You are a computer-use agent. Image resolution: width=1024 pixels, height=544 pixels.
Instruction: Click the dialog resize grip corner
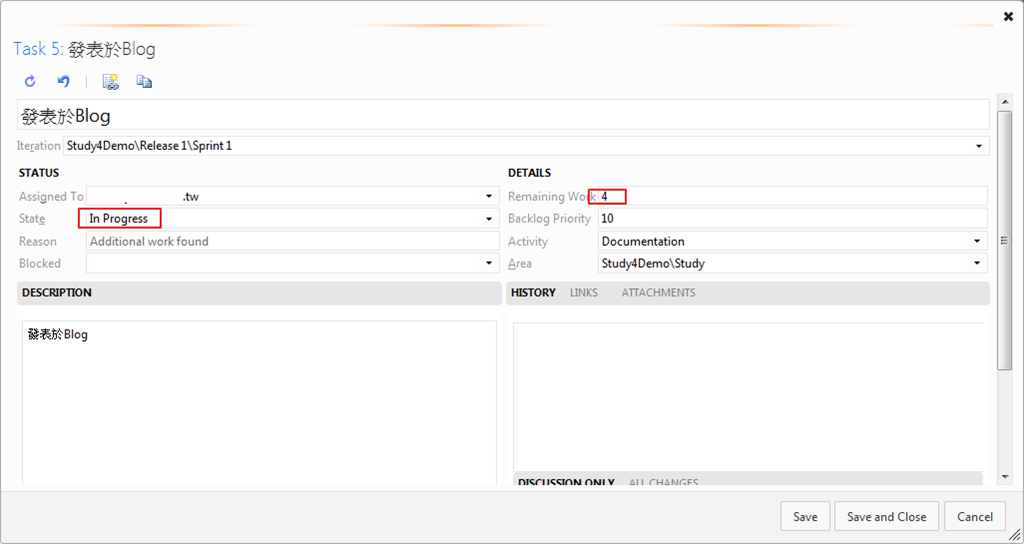coord(1014,534)
